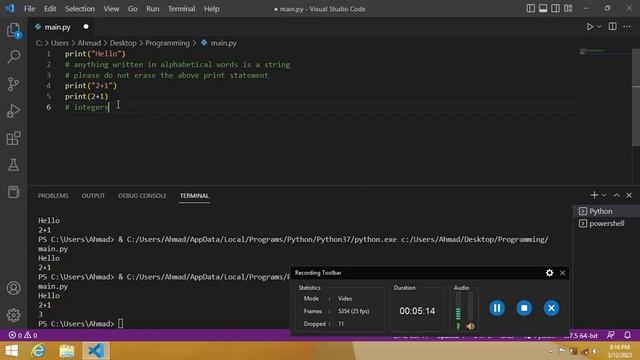Run the Python file with play button
Viewport: 640px width, 360px height.
click(589, 27)
